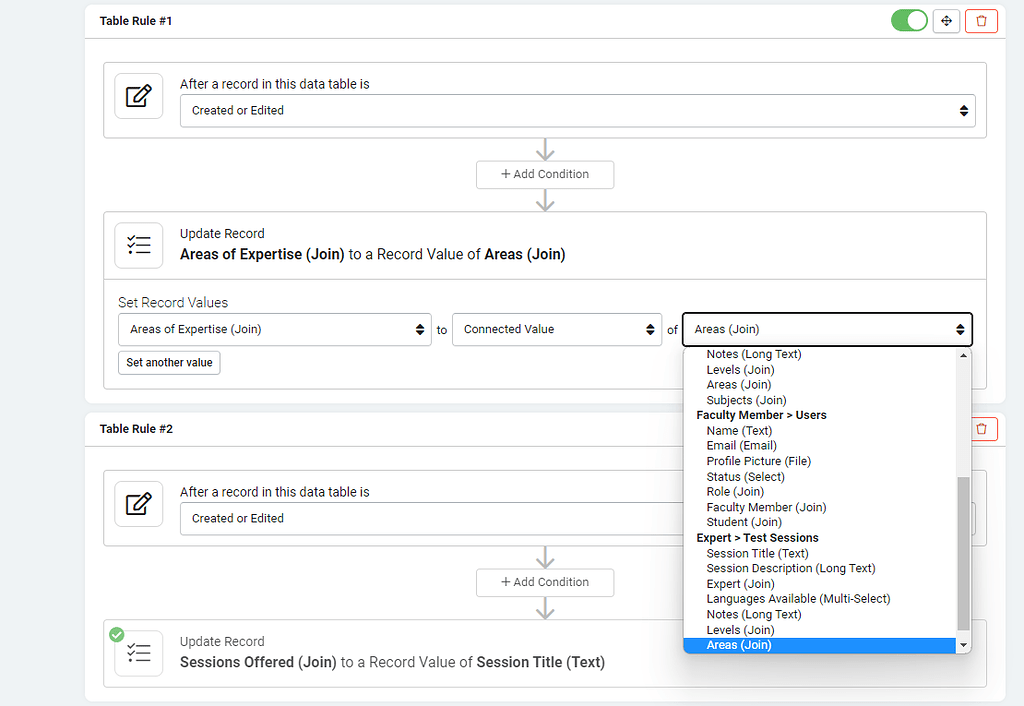This screenshot has width=1024, height=706.
Task: Click the Update Record checklist icon in Rule #1
Action: pos(138,245)
